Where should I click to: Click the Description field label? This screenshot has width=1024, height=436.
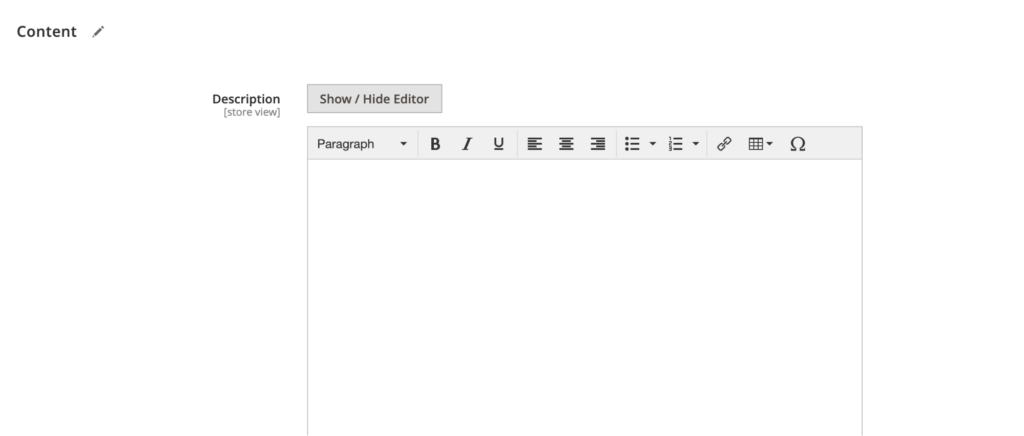point(246,99)
